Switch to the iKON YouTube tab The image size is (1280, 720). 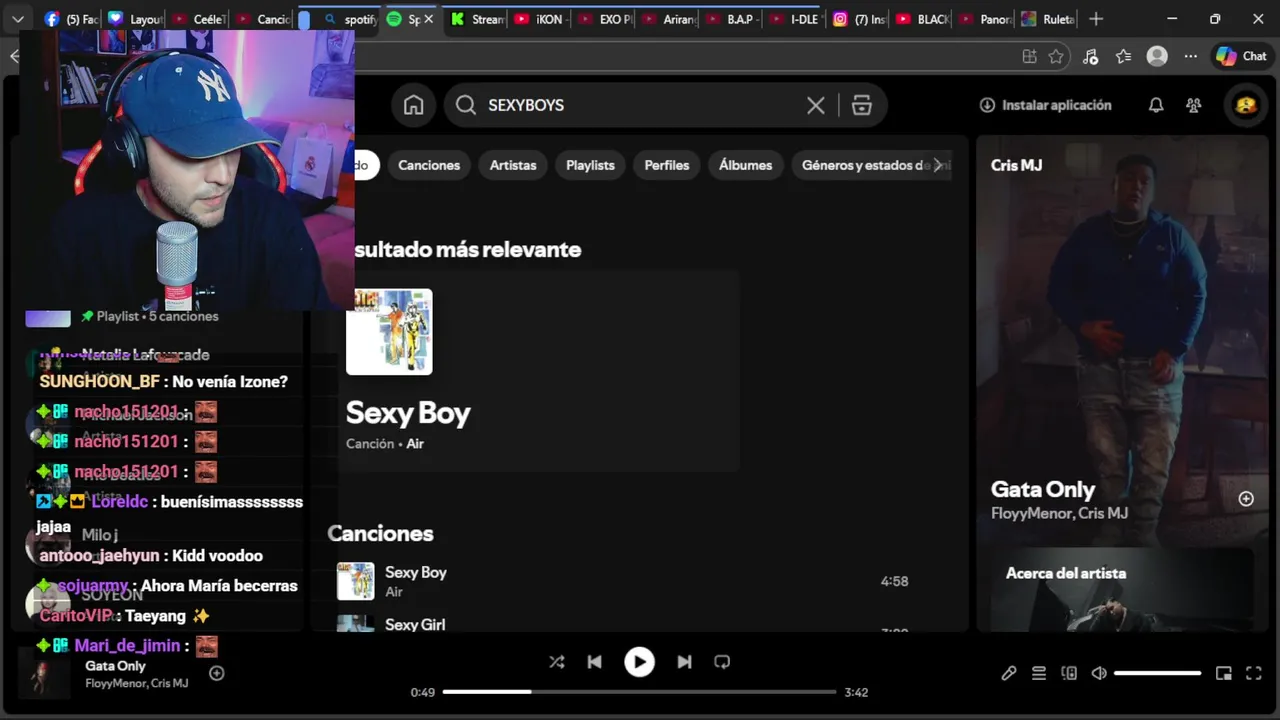540,19
